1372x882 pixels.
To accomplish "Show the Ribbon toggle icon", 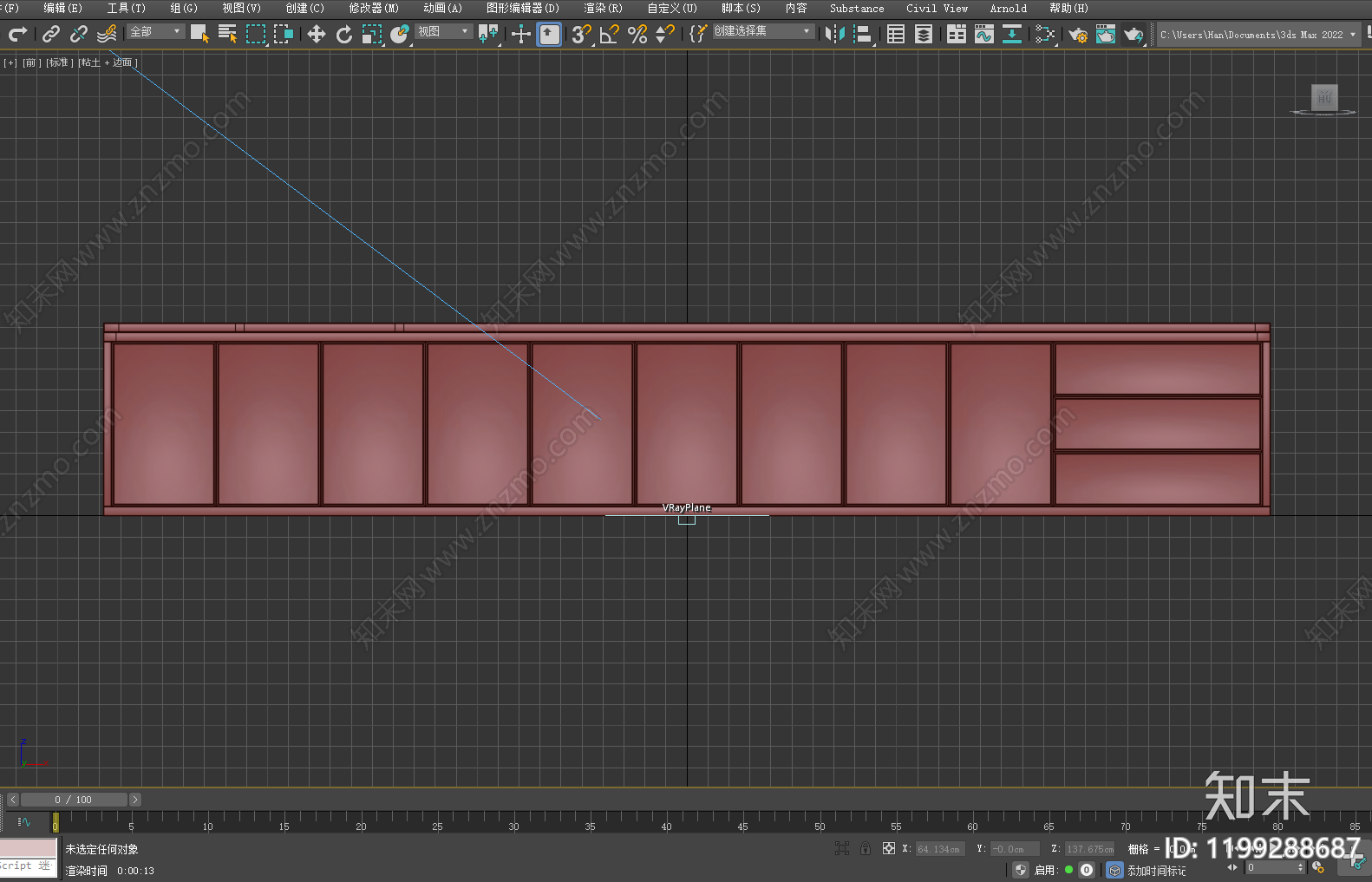I will [957, 34].
